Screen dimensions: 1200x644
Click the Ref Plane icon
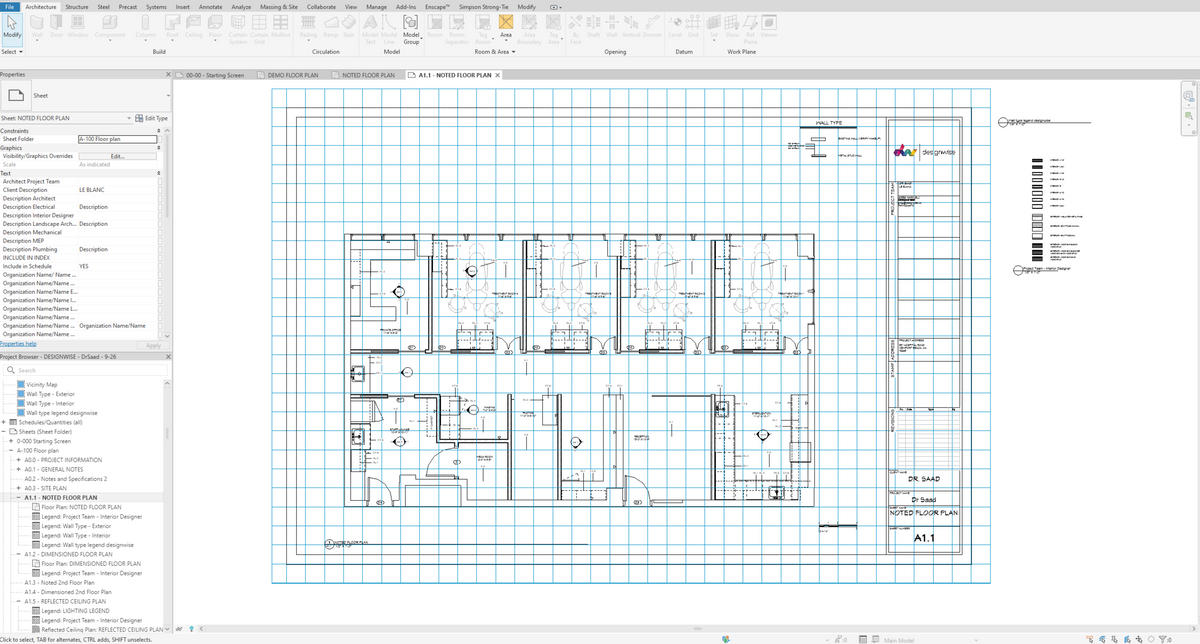pyautogui.click(x=752, y=23)
